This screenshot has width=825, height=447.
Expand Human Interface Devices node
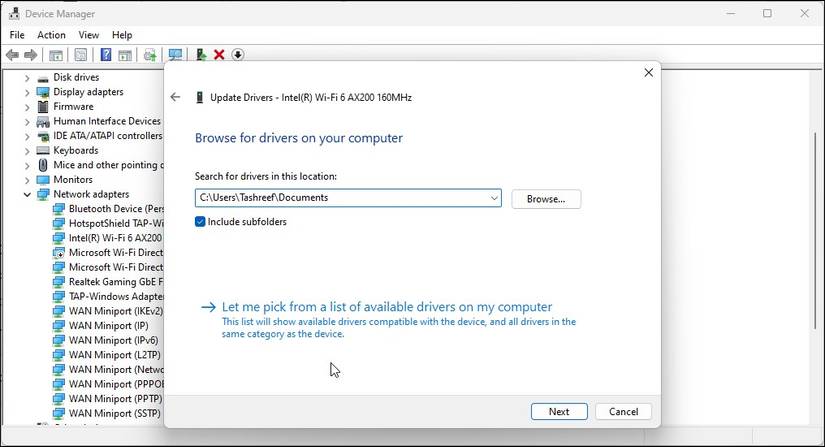pyautogui.click(x=27, y=121)
